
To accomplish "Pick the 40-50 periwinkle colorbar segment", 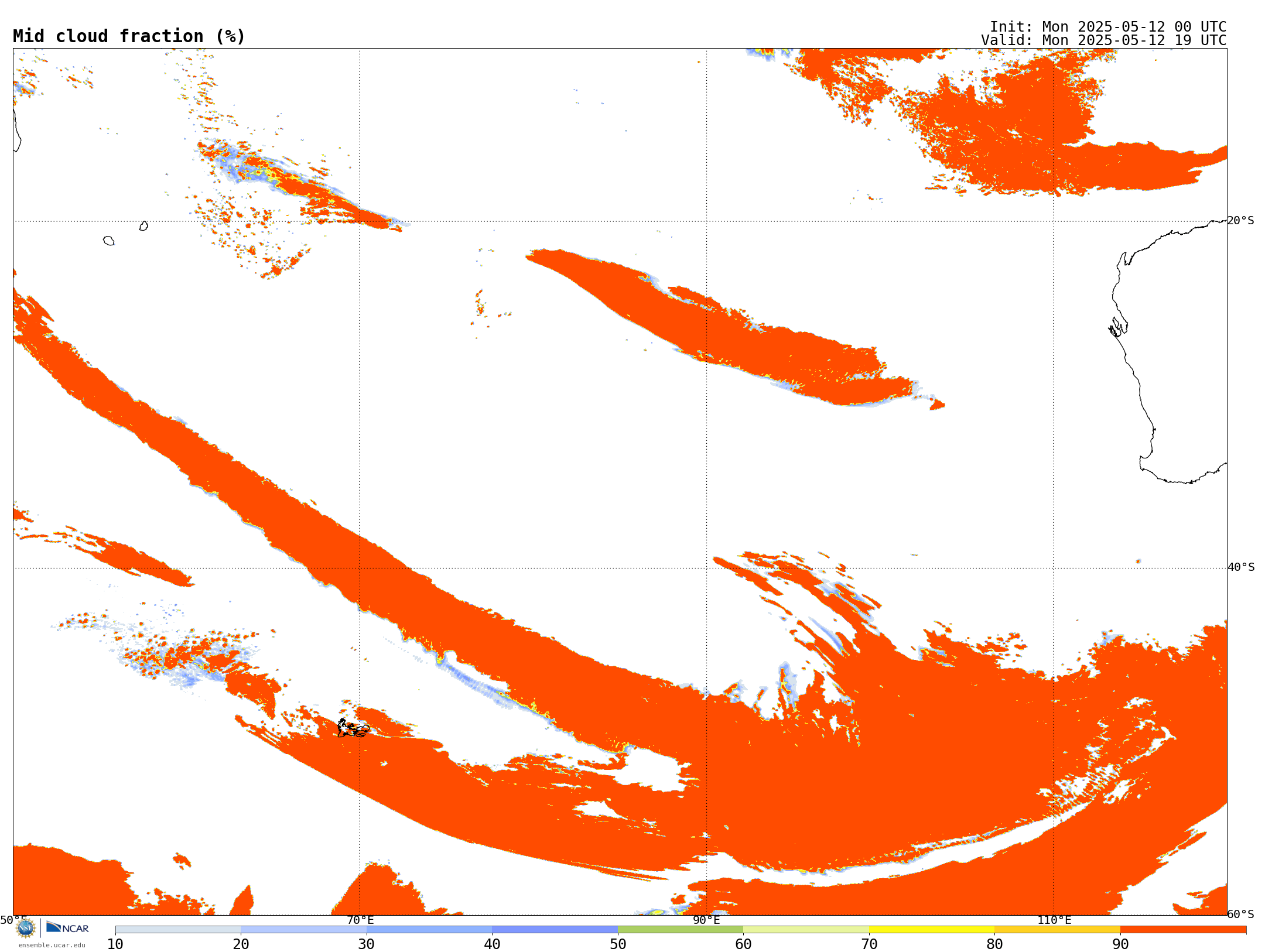I will click(x=555, y=930).
